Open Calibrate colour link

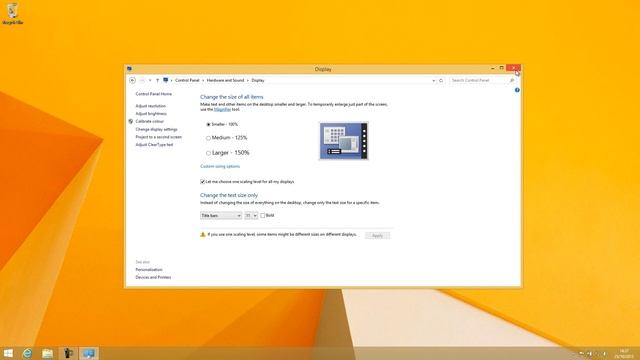click(149, 121)
